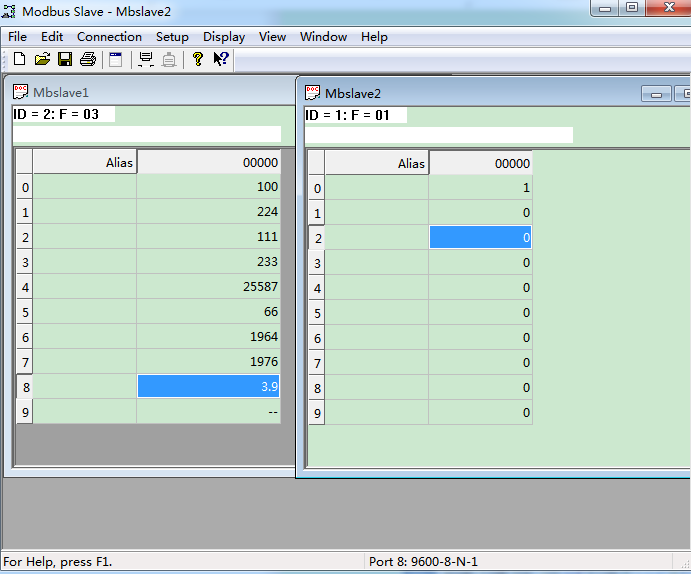Click the Disconnect toolbar icon
This screenshot has width=691, height=574.
169,59
